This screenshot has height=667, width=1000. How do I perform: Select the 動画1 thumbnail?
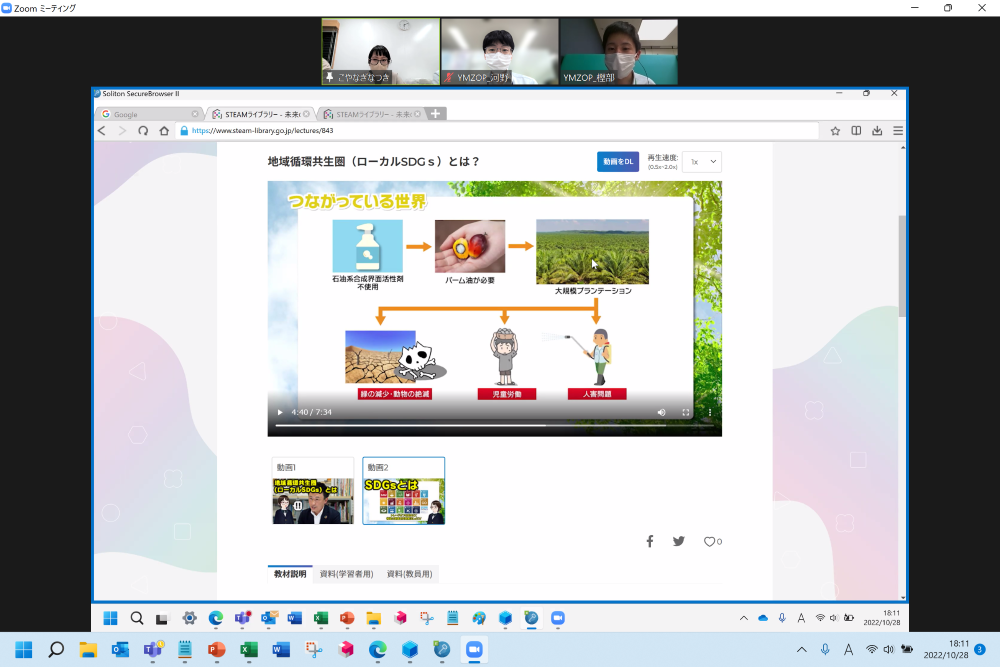coord(312,491)
